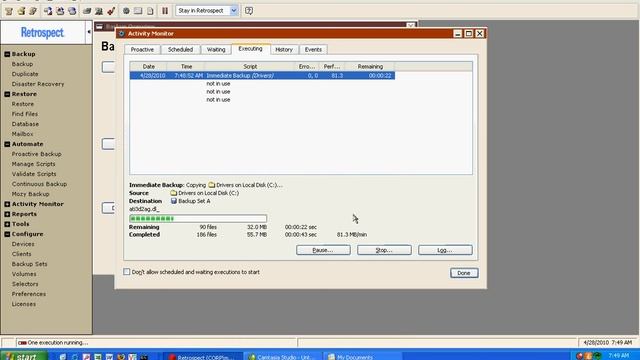
Task: Click the Remaining column header
Action: (370, 66)
